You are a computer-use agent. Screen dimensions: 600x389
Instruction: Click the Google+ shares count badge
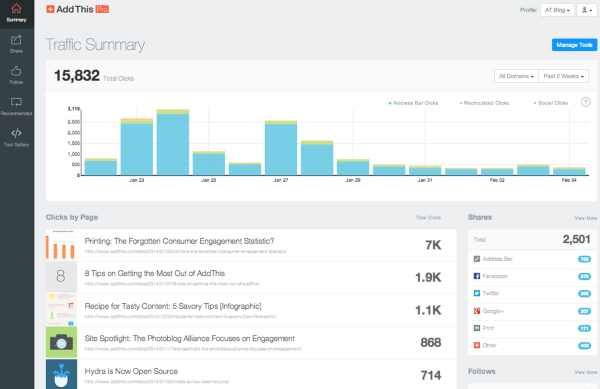584,311
